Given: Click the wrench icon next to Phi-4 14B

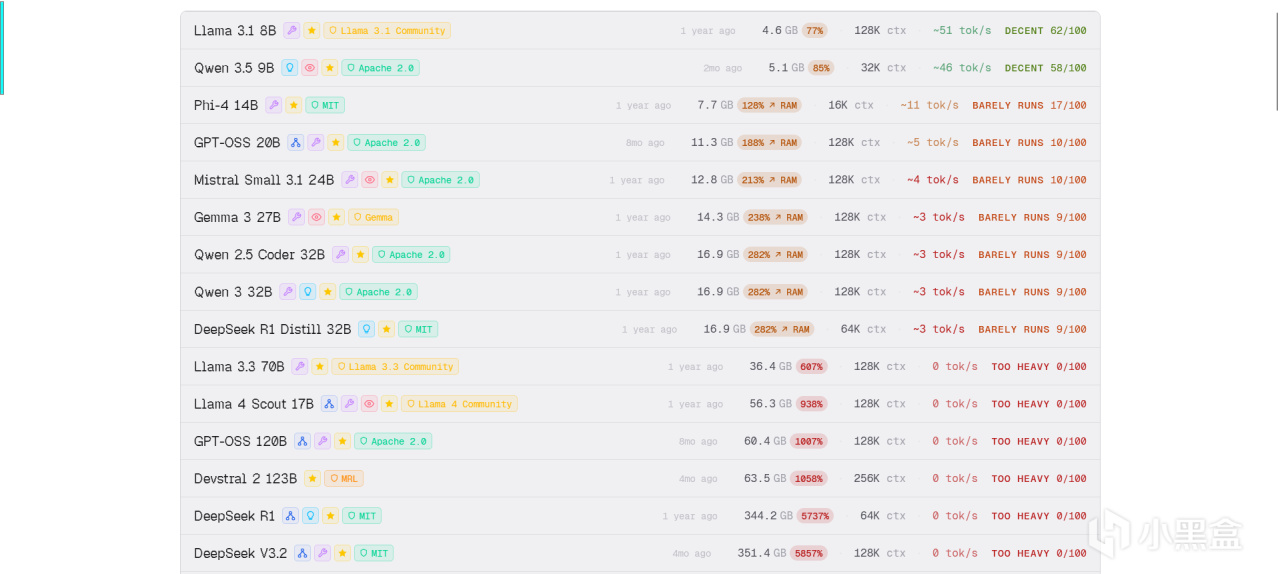Looking at the screenshot, I should tap(274, 105).
